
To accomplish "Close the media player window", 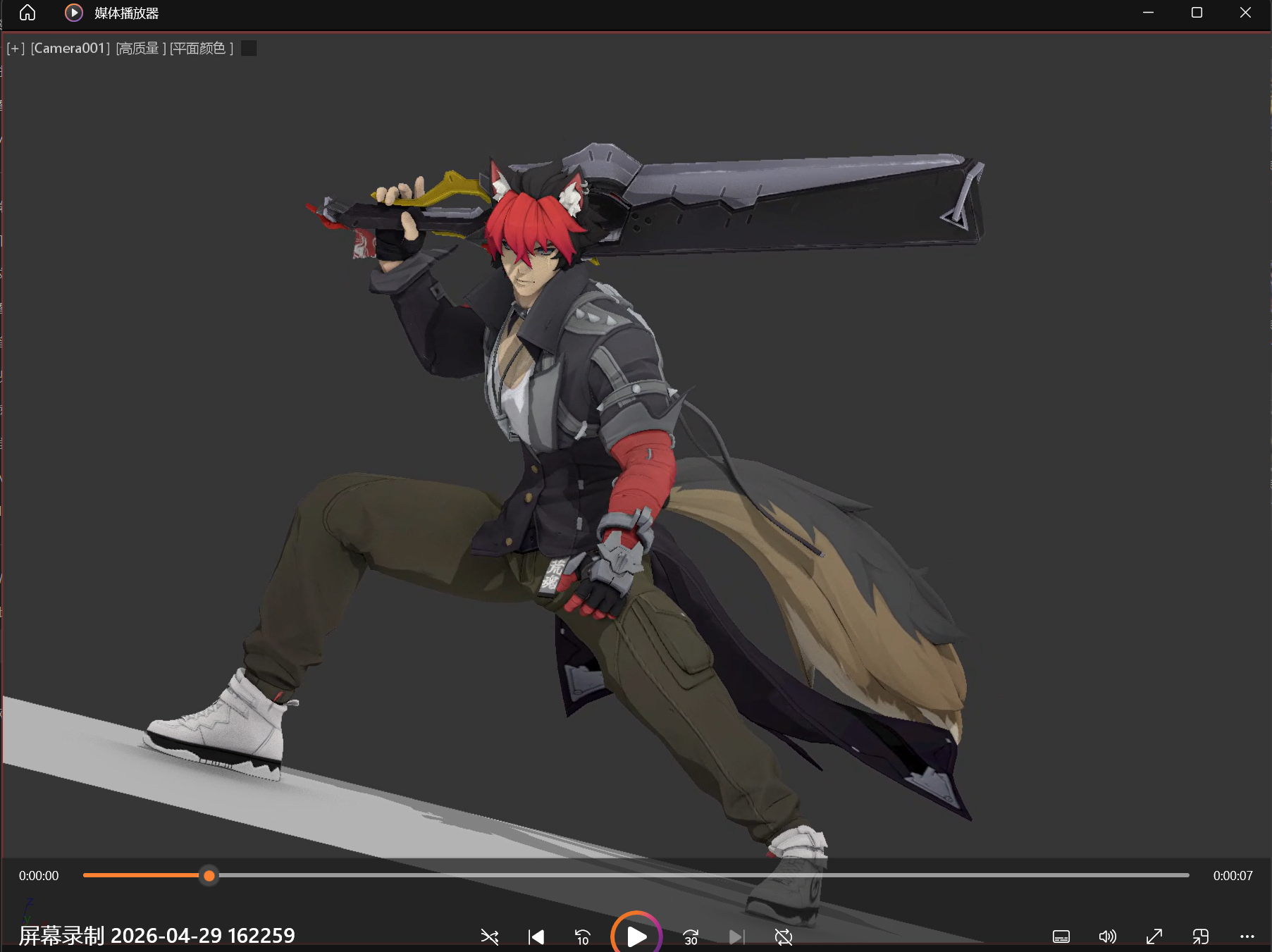I will click(1246, 13).
